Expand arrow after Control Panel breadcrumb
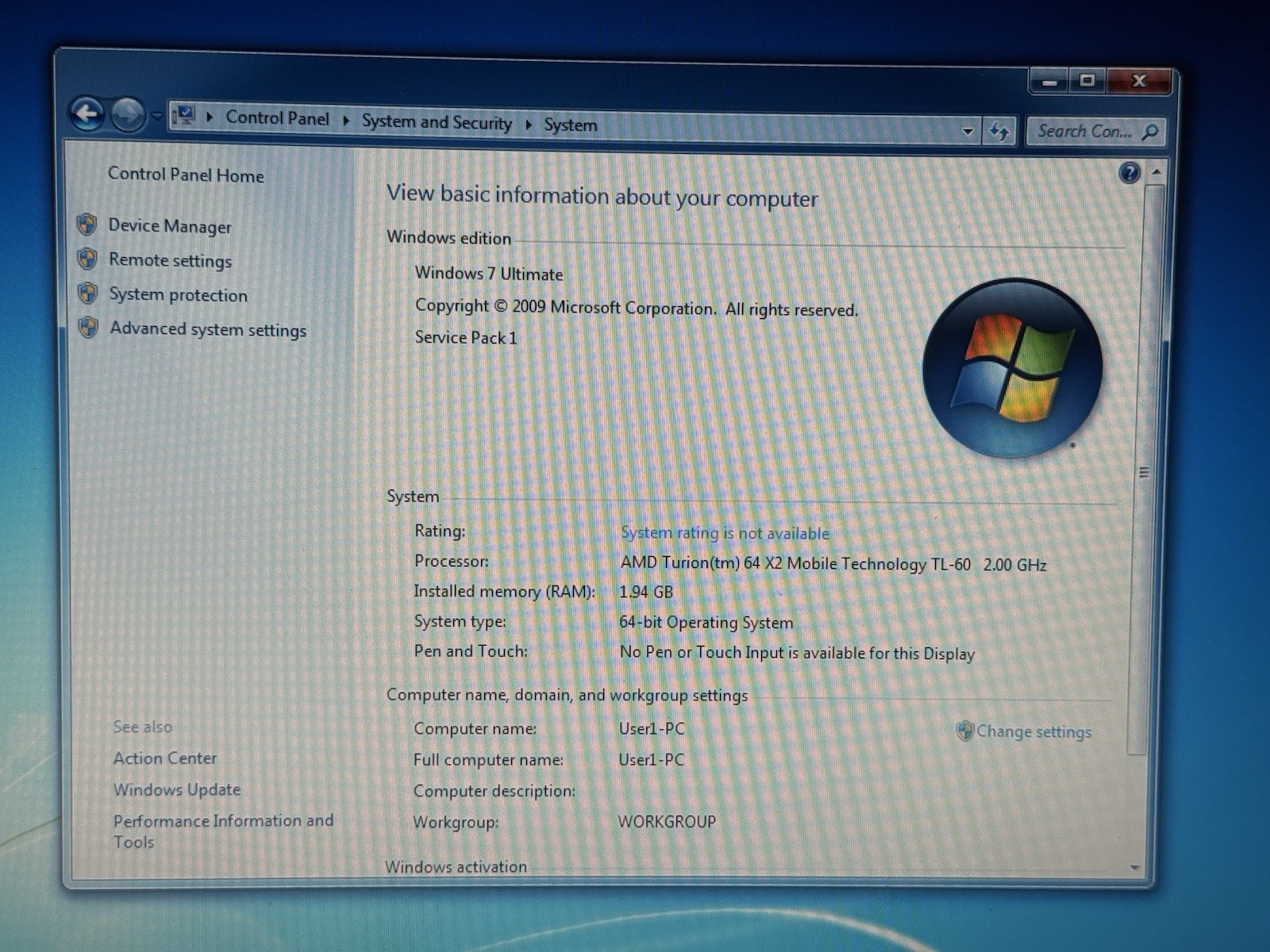The width and height of the screenshot is (1270, 952). (346, 121)
